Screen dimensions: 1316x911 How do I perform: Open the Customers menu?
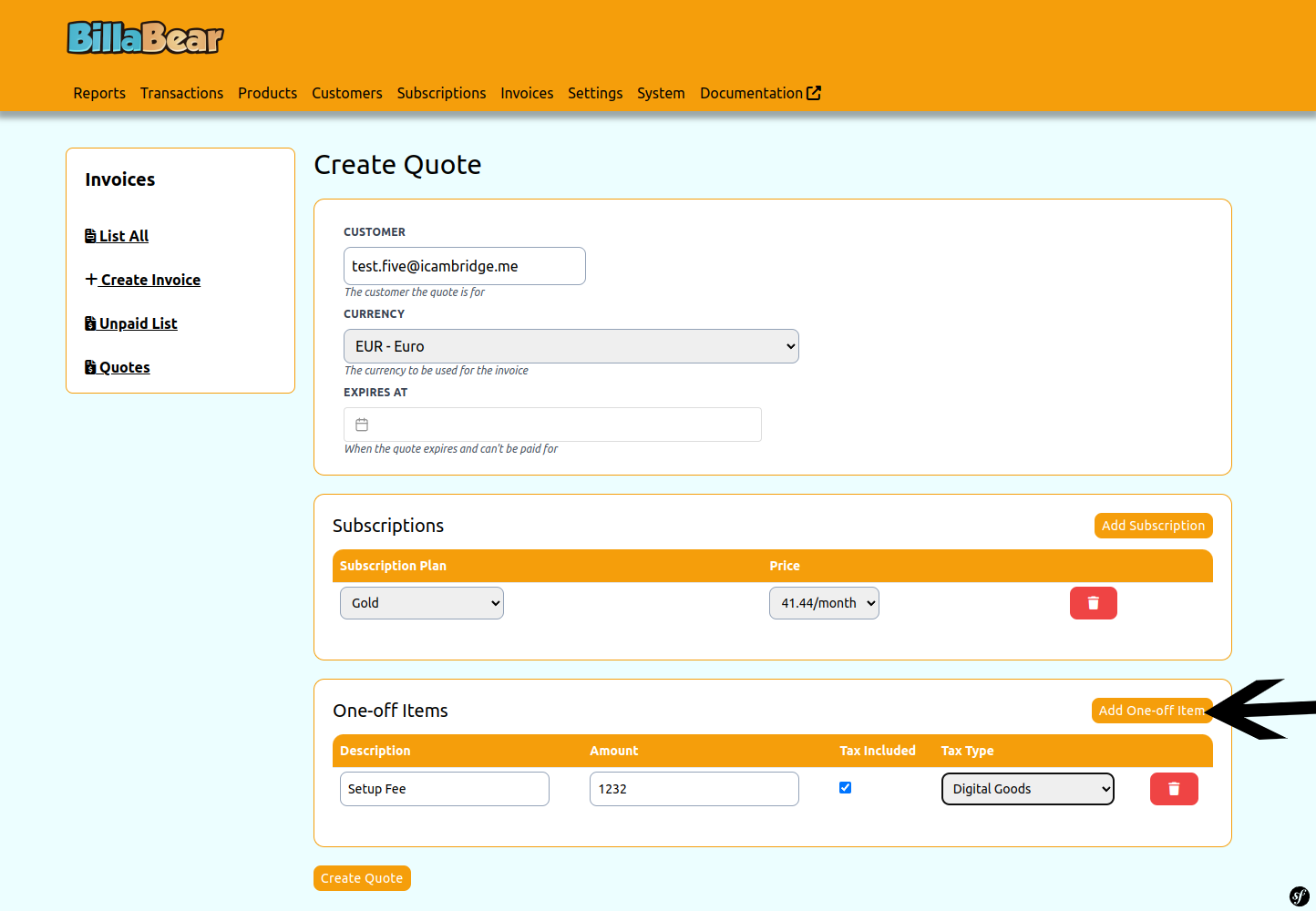click(347, 93)
